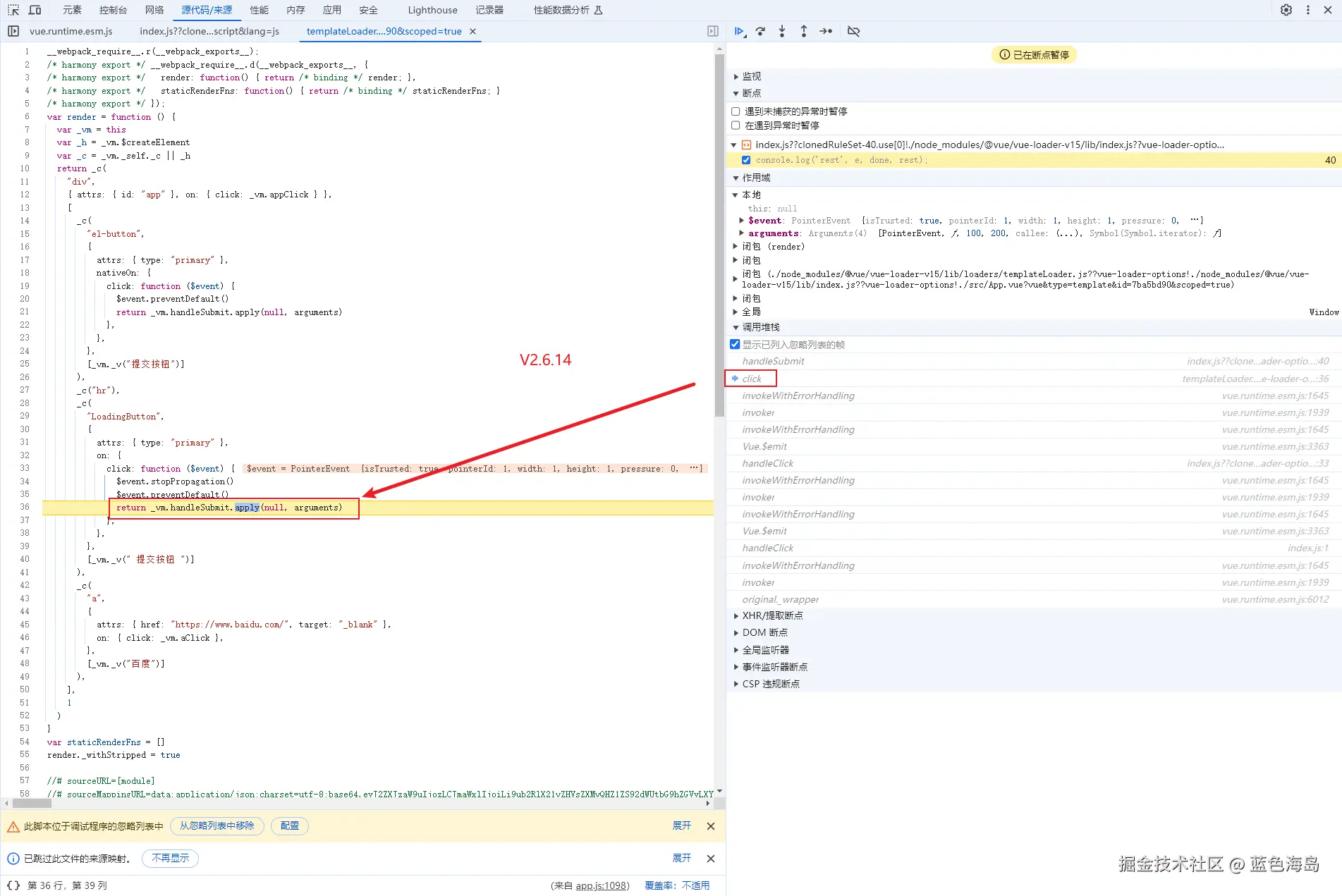The width and height of the screenshot is (1342, 896).
Task: Collapse the 本地 local scope
Action: 736,195
